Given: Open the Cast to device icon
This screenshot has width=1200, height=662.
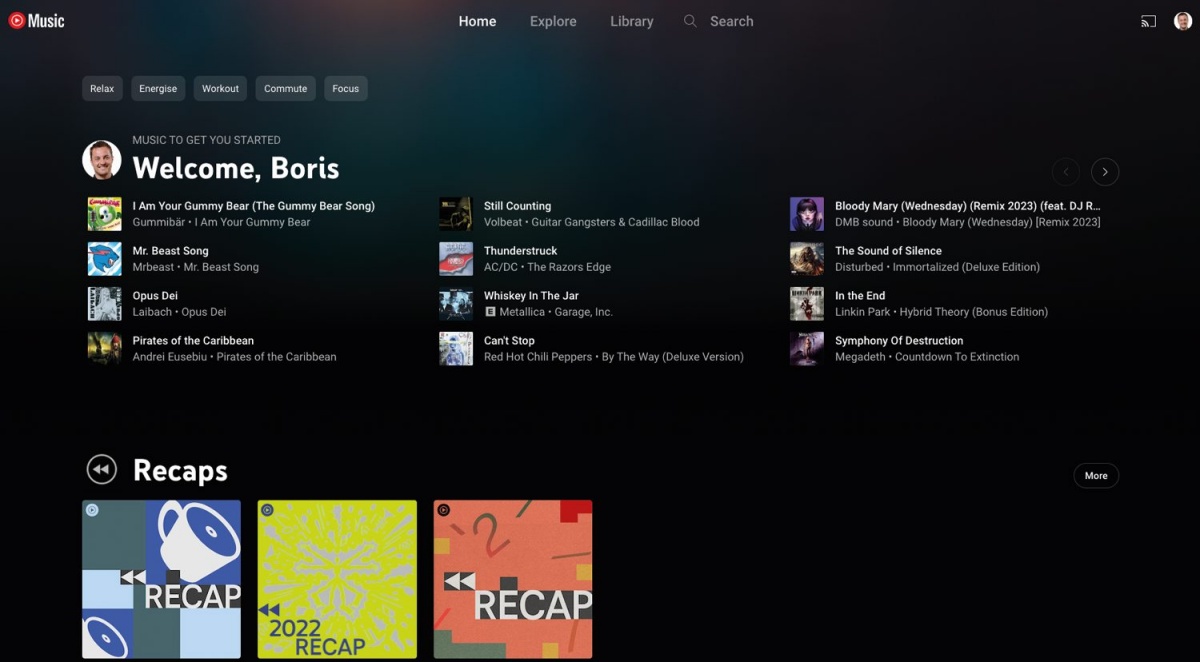Looking at the screenshot, I should (x=1148, y=21).
